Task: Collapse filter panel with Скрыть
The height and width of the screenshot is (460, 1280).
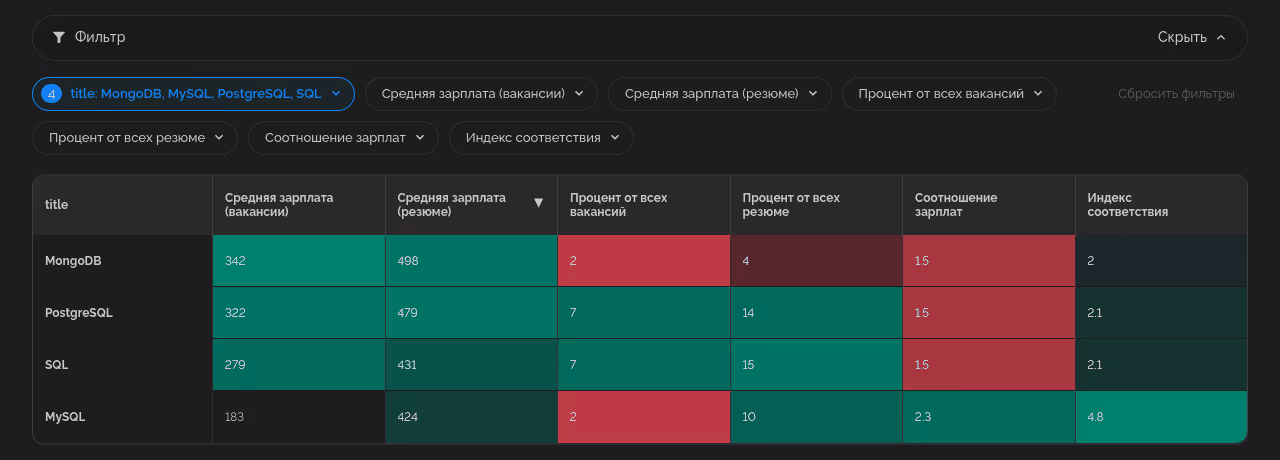Action: pos(1191,37)
